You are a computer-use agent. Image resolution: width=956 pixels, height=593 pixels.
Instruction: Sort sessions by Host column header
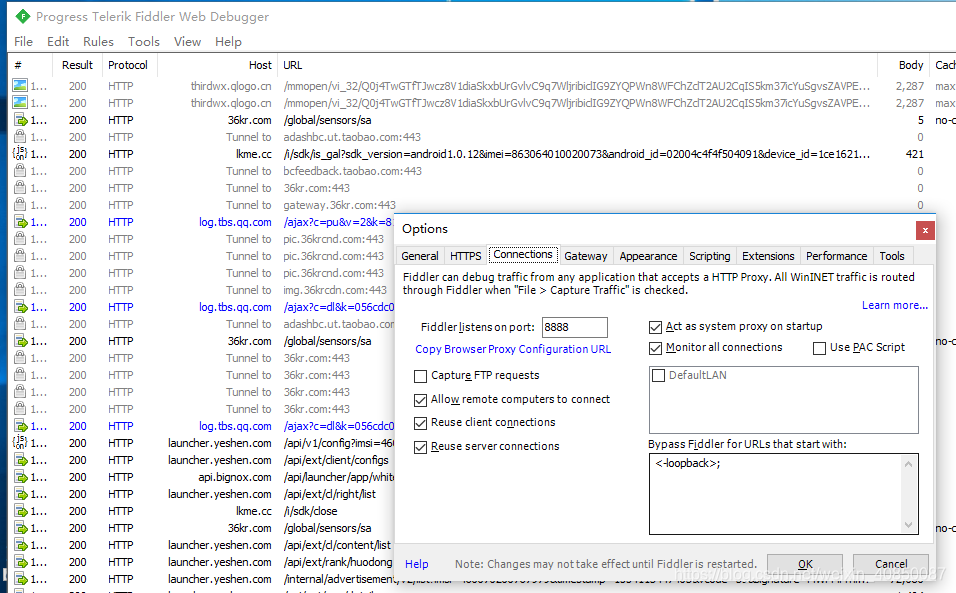click(x=218, y=65)
